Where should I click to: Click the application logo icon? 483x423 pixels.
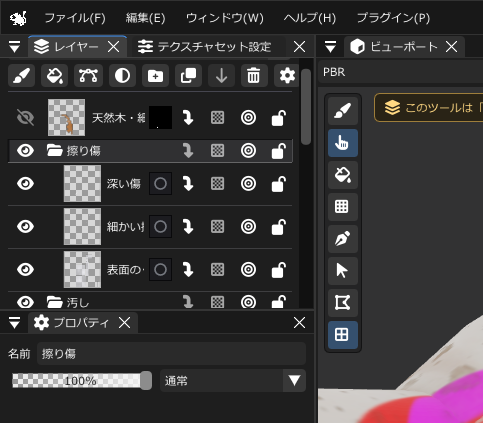coord(18,18)
